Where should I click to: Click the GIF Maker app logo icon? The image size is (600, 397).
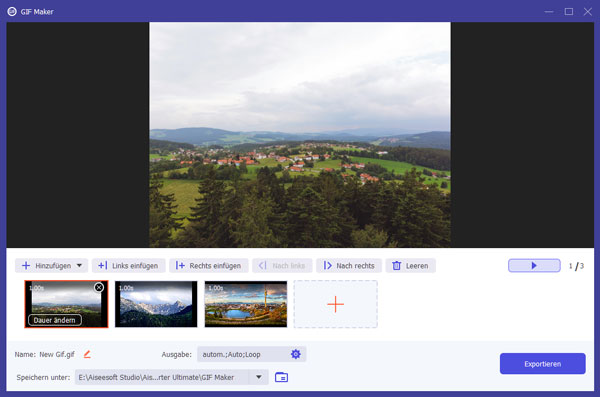click(12, 11)
